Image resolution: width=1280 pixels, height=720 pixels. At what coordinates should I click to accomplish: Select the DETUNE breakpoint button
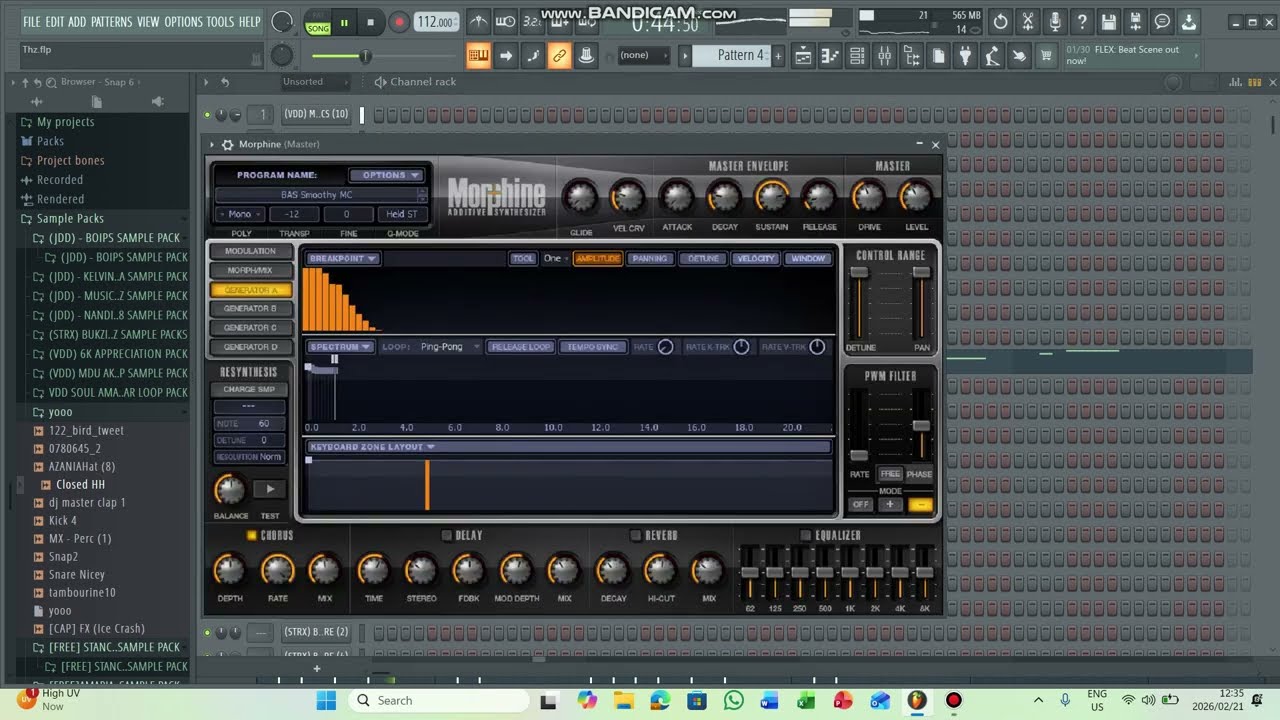(x=703, y=259)
